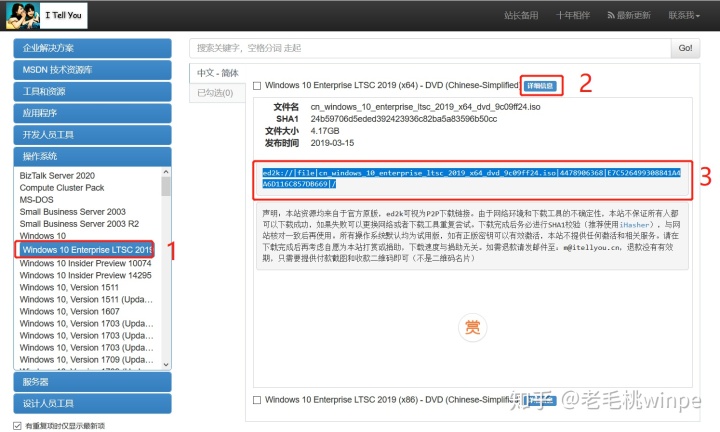This screenshot has width=720, height=432.
Task: Click the 赏 donate button
Action: [472, 328]
